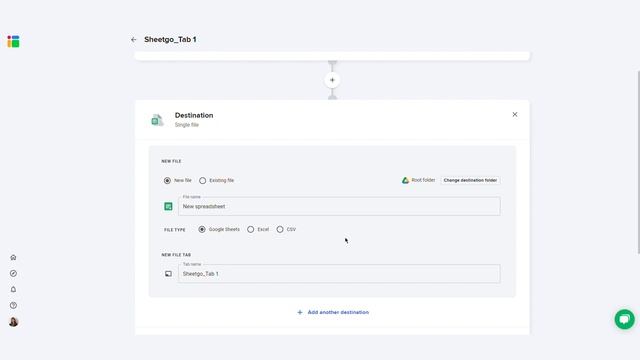Screen dimensions: 640x360
Task: Choose CSV file type
Action: (x=280, y=229)
